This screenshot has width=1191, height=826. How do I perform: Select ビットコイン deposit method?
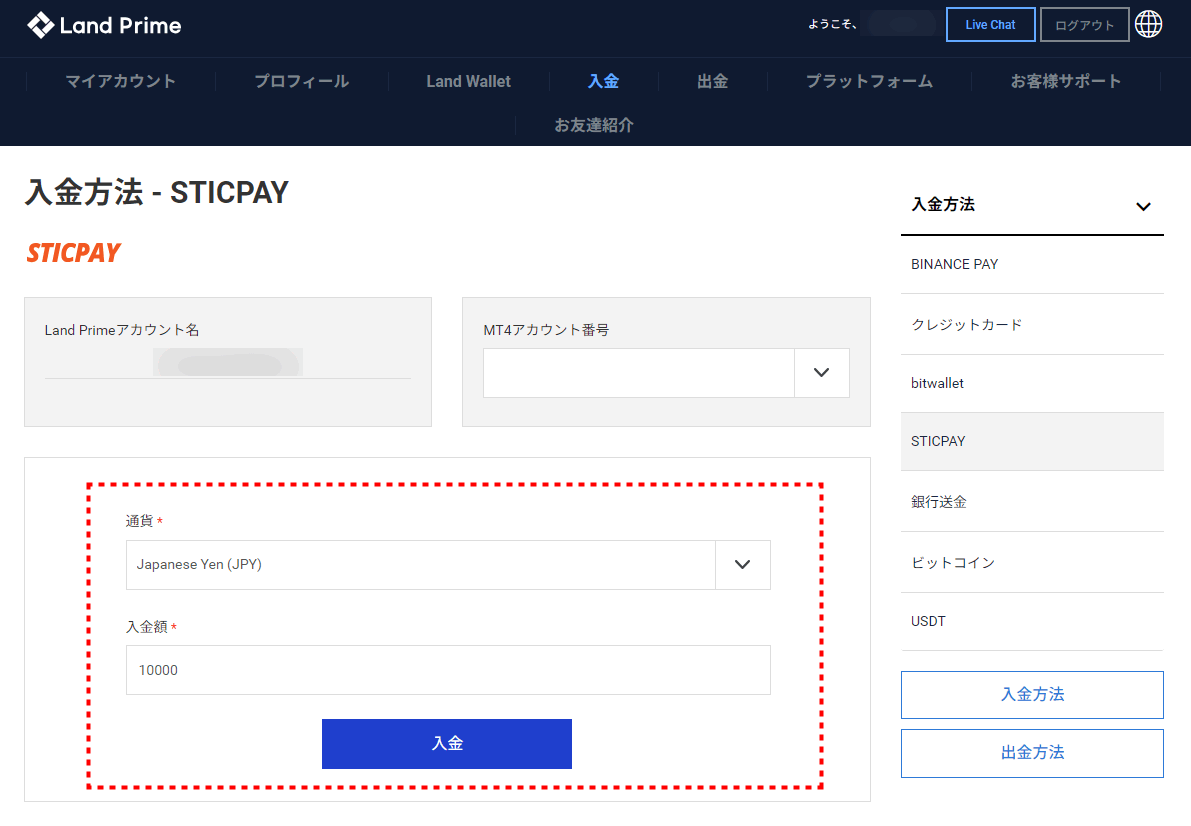[x=1031, y=562]
